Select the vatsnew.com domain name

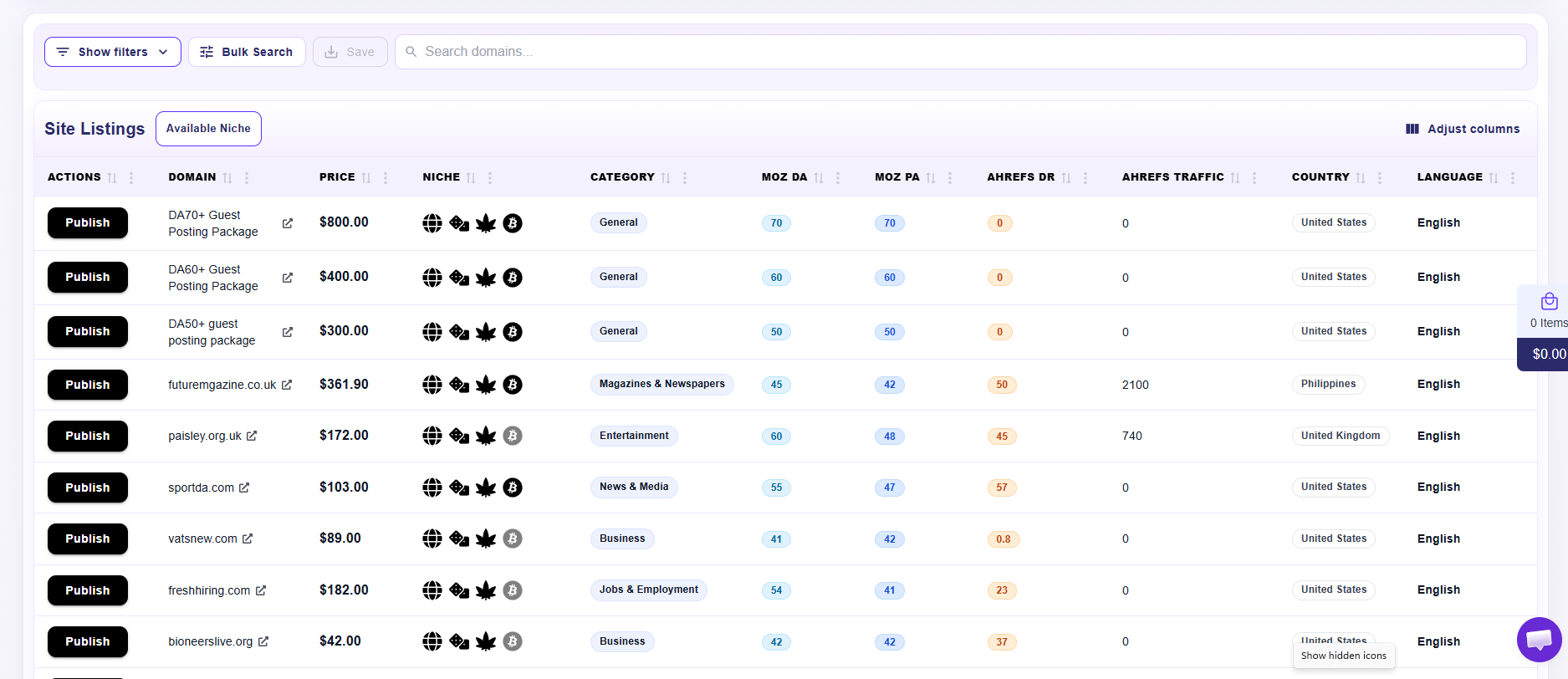202,539
